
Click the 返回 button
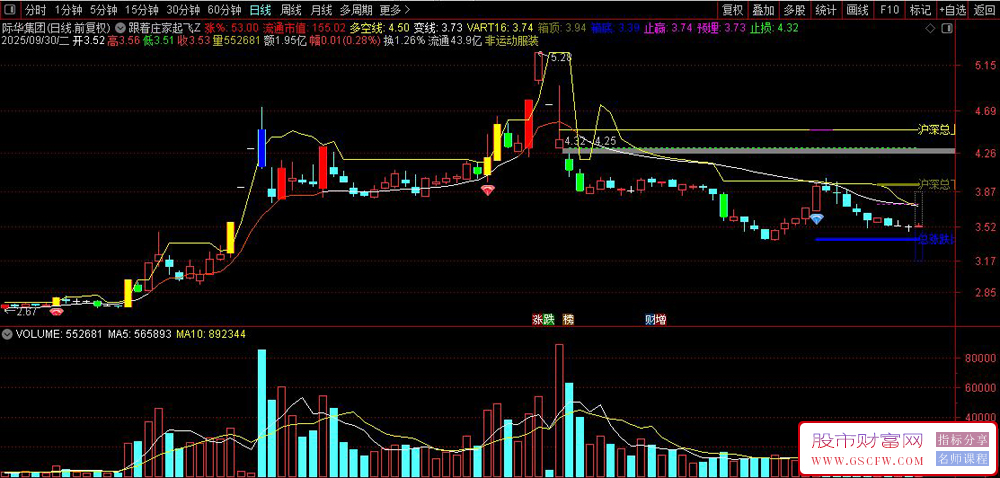click(984, 10)
